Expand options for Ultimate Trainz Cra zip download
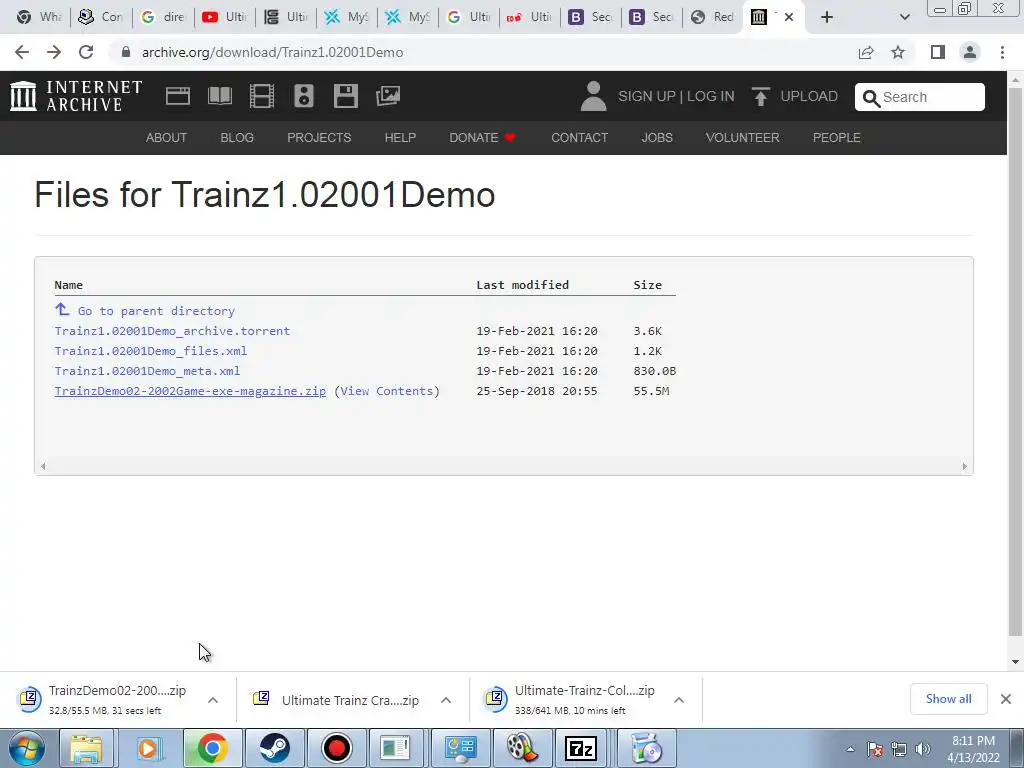1024x768 pixels. click(446, 700)
